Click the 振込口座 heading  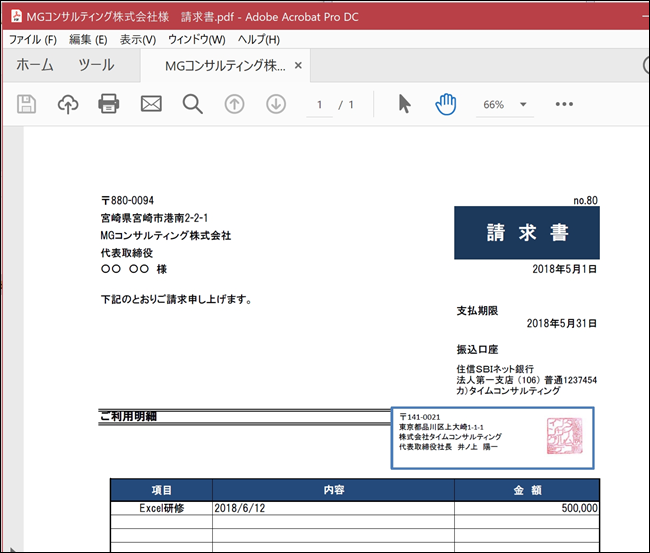pos(477,349)
